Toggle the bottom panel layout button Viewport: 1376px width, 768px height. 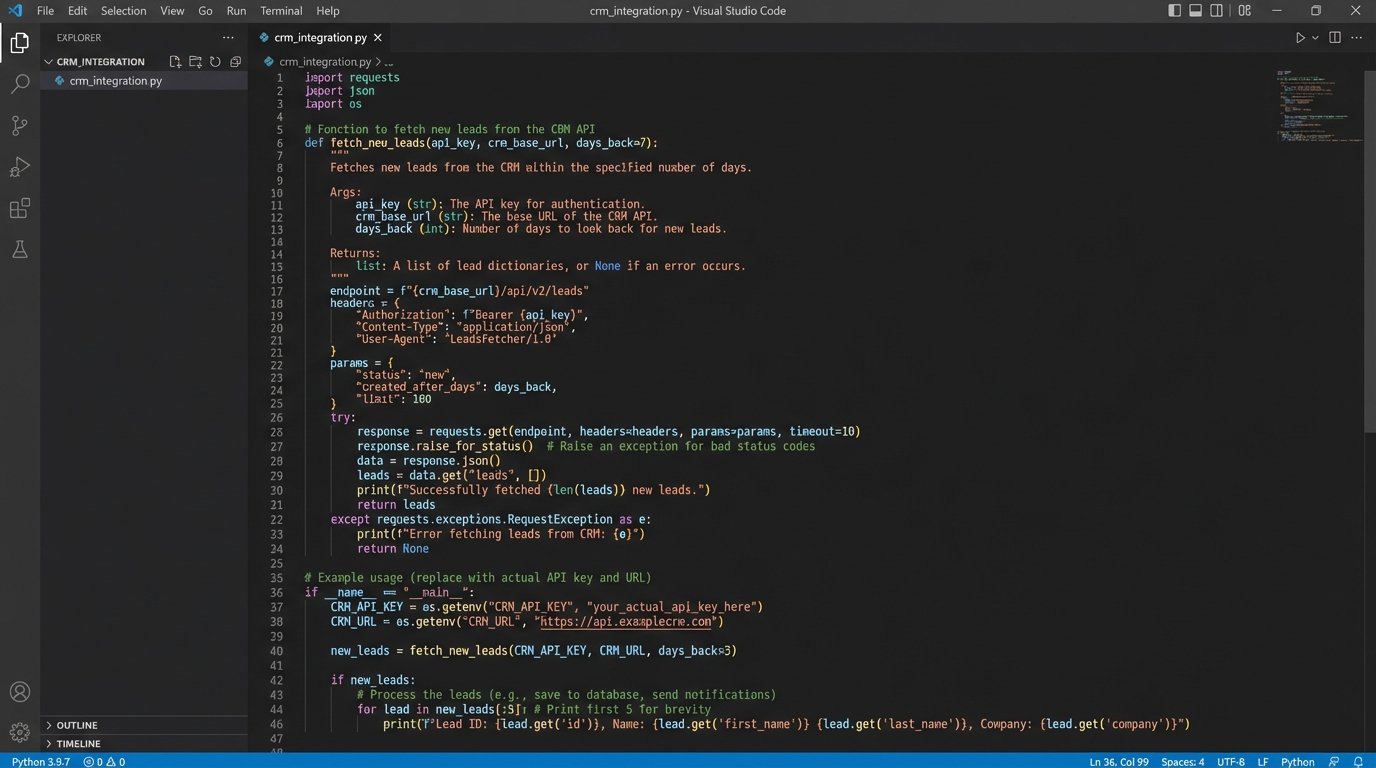coord(1195,11)
